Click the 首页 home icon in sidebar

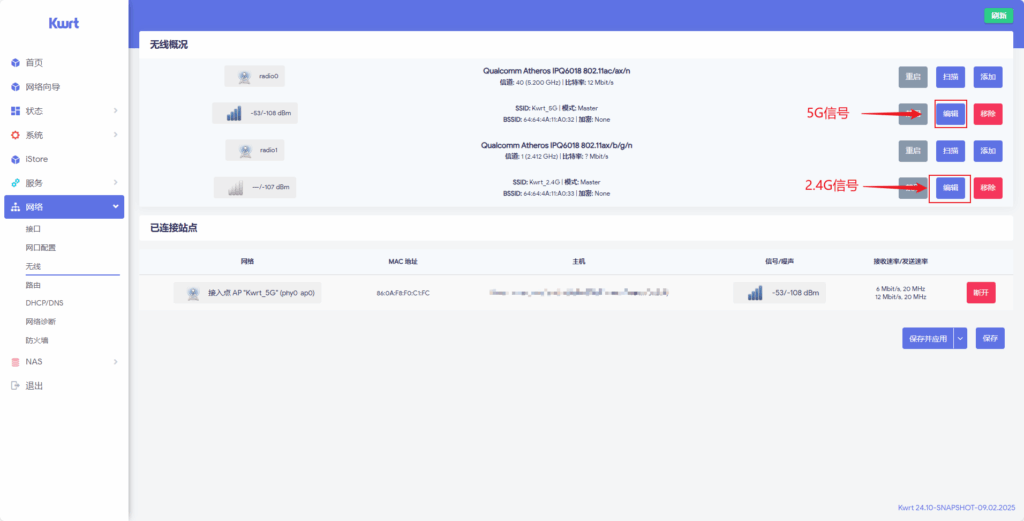point(15,63)
